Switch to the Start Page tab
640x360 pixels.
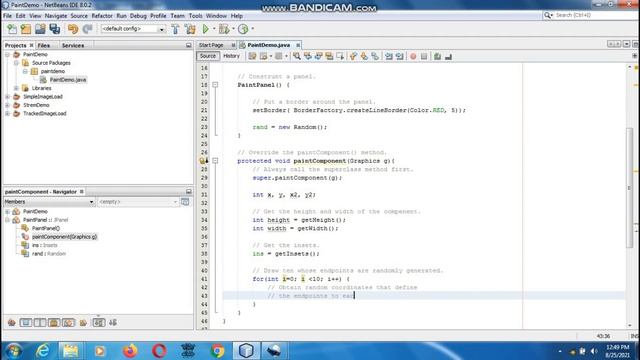point(211,45)
